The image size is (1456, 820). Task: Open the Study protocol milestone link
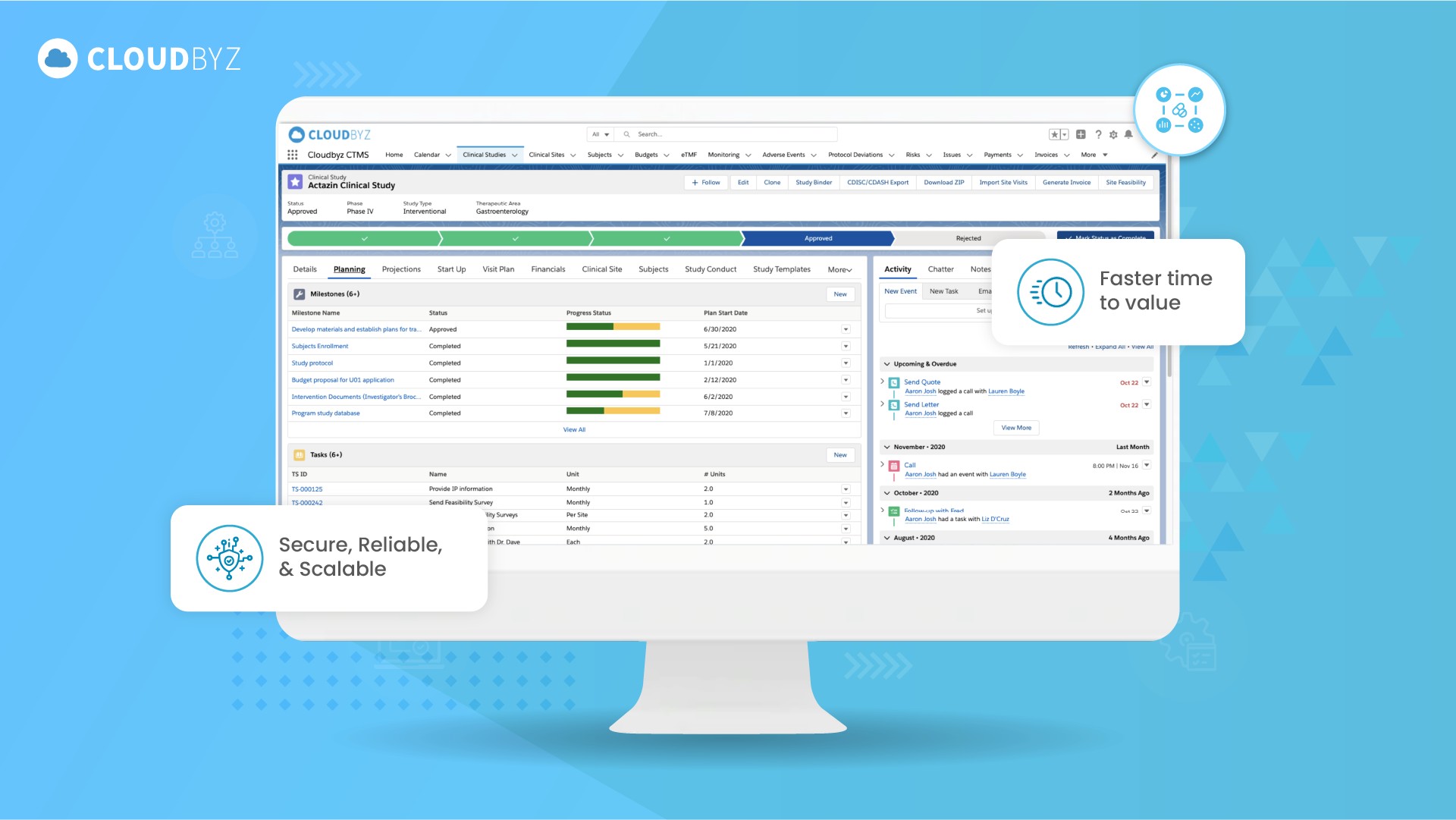[x=312, y=363]
